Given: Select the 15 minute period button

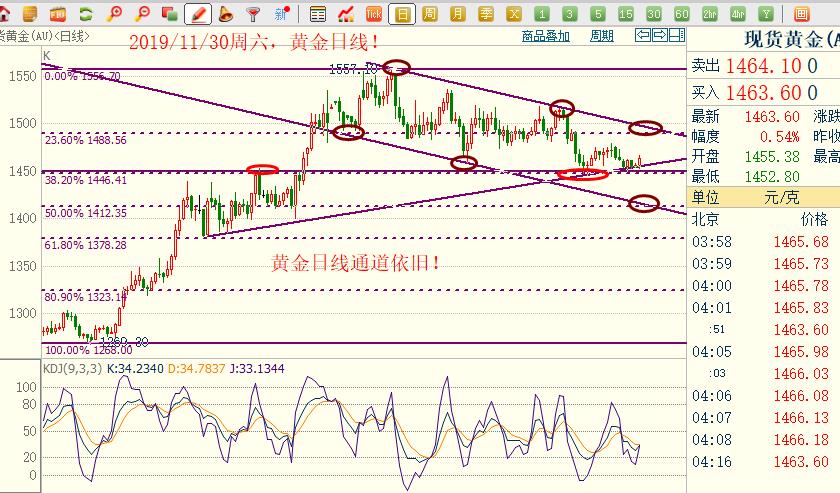Looking at the screenshot, I should pos(626,14).
